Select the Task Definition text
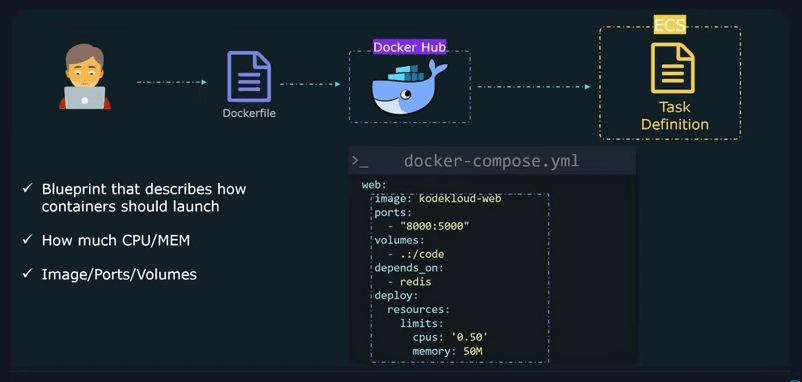The image size is (802, 382). (x=675, y=116)
